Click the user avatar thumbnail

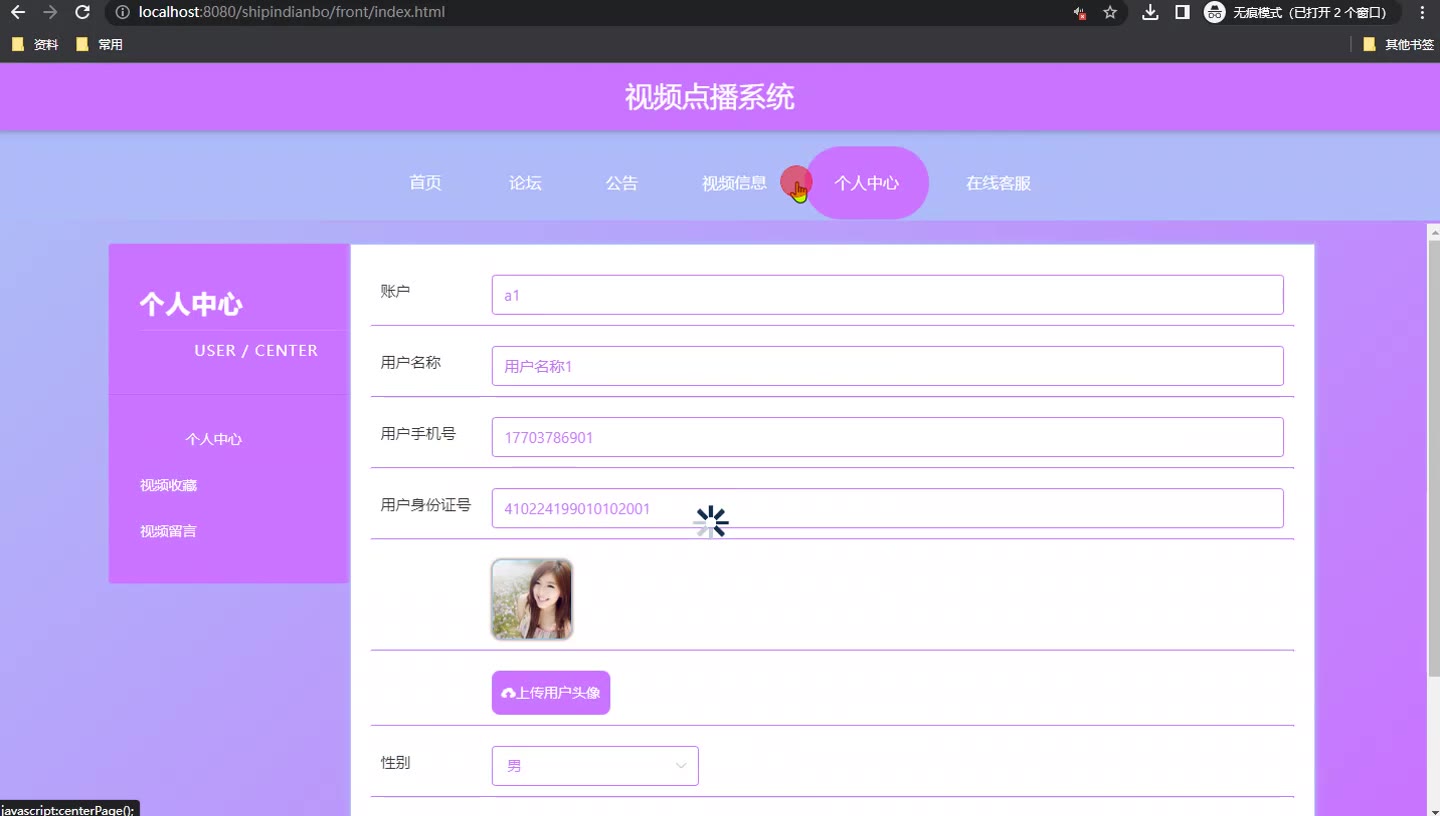coord(532,599)
